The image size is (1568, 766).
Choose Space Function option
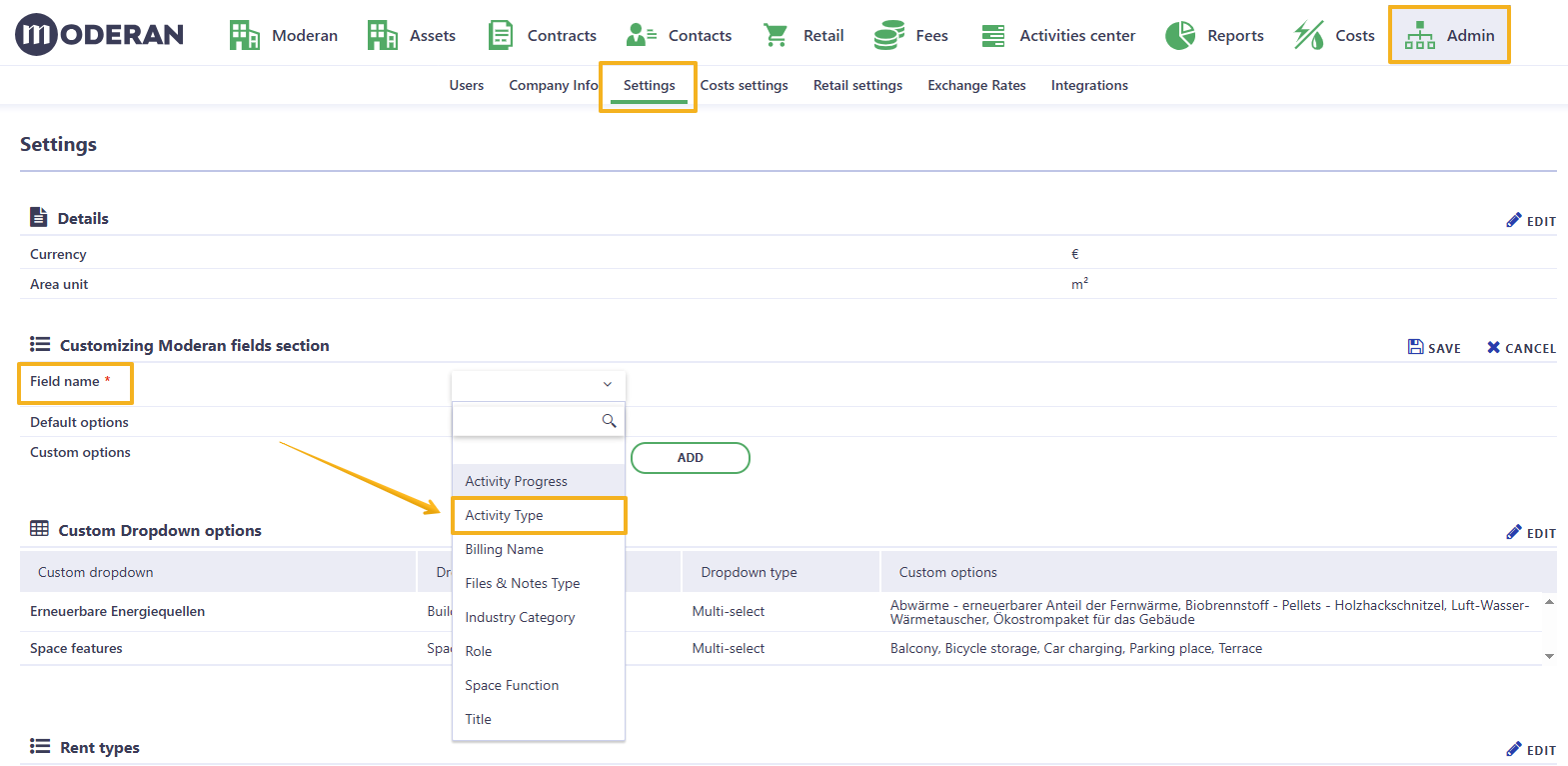pyautogui.click(x=539, y=685)
